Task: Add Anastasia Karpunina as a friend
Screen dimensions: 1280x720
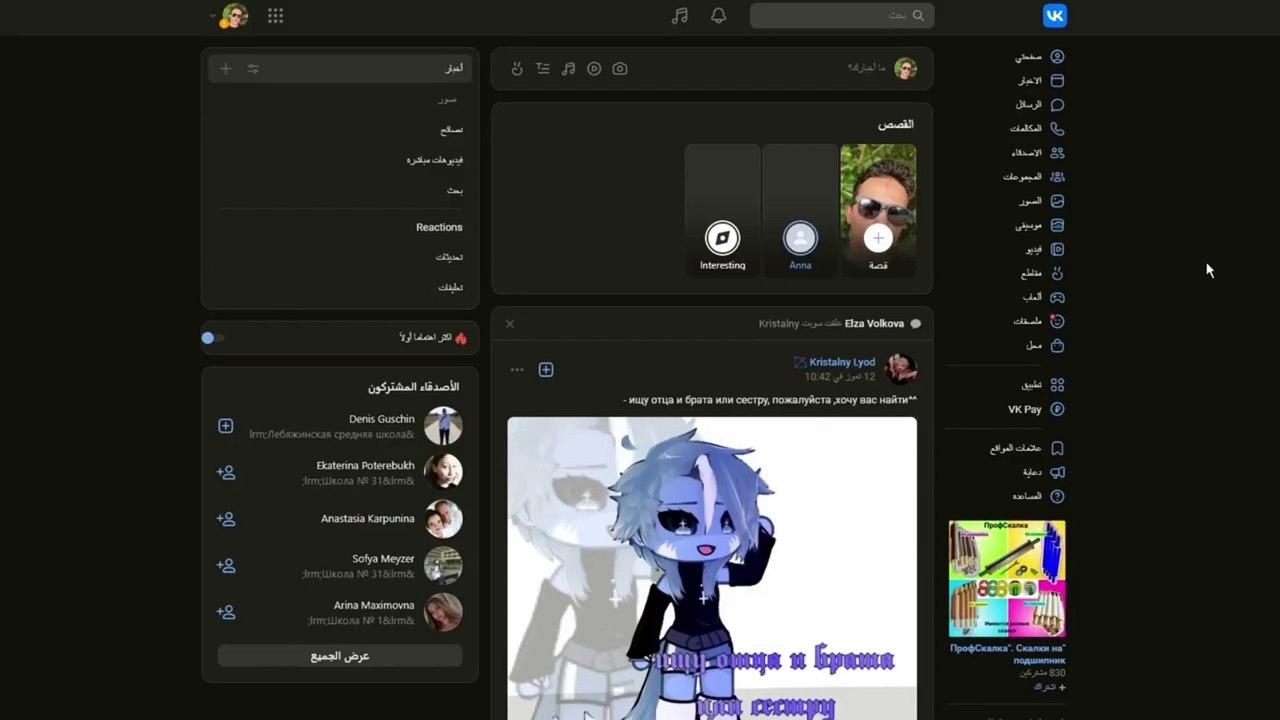Action: click(226, 519)
